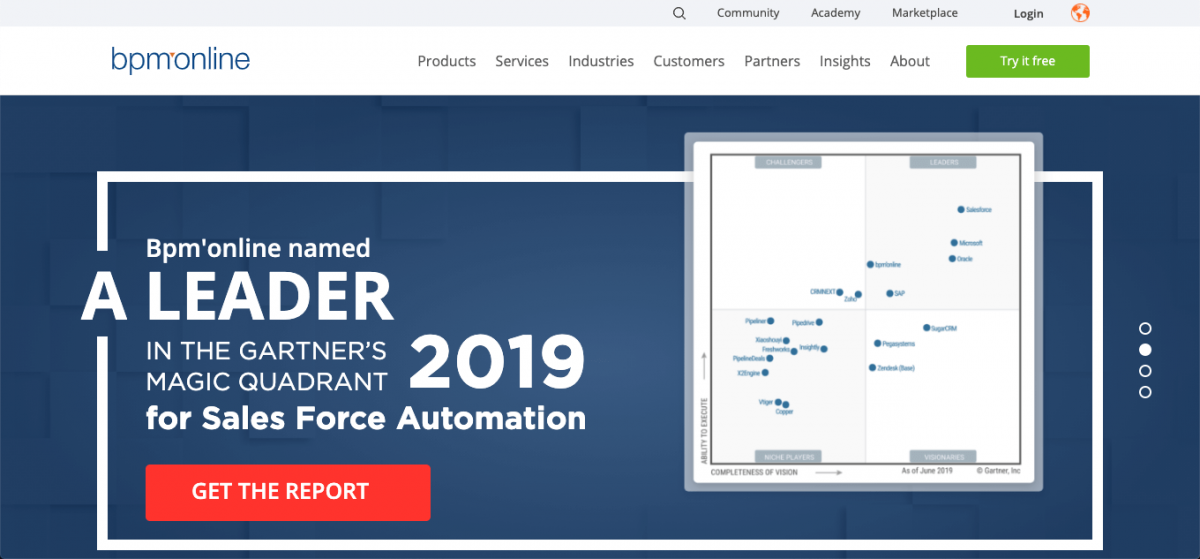Click the 'for Sales Force Automation' text
The width and height of the screenshot is (1200, 559).
pos(366,417)
